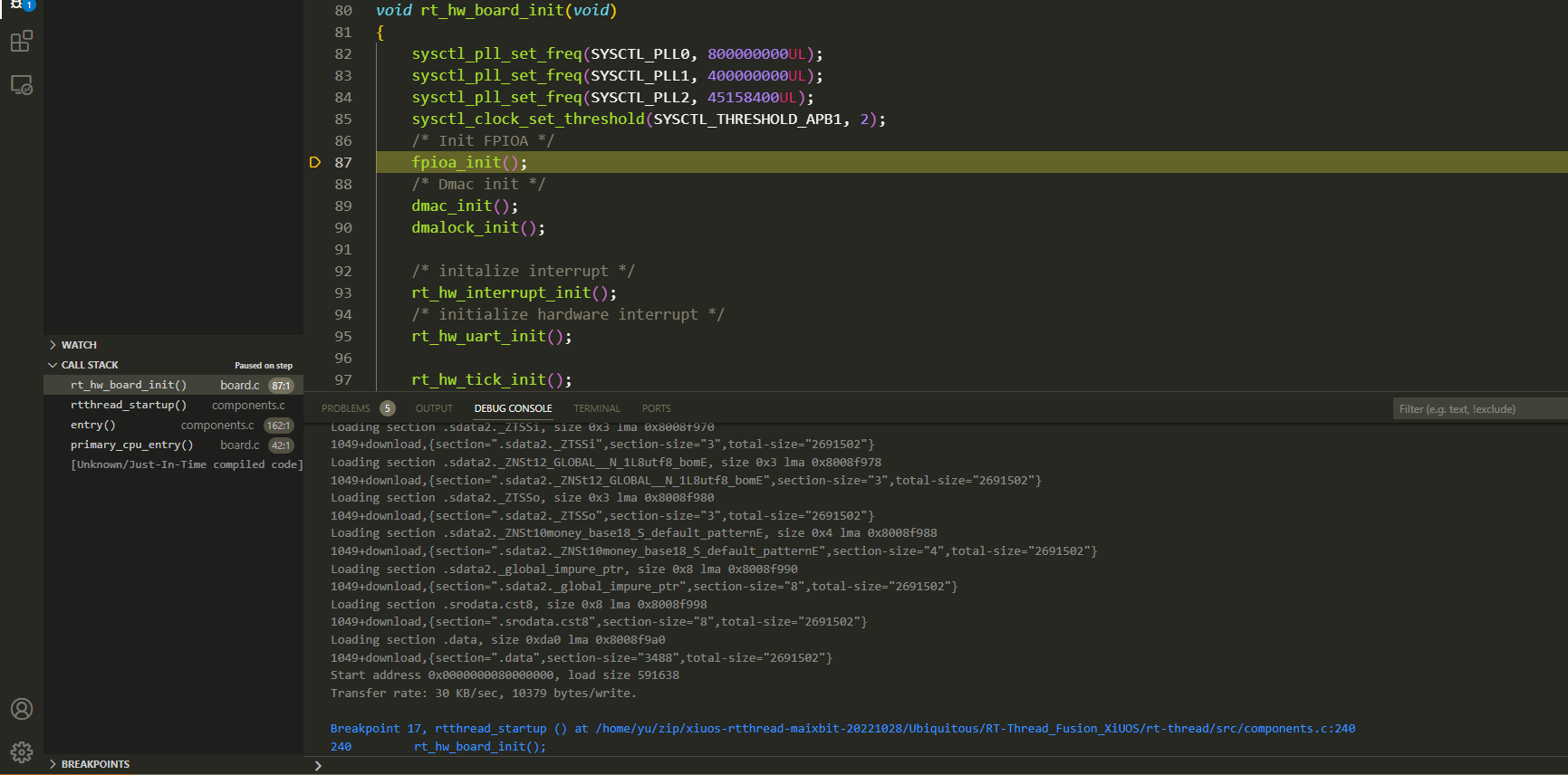
Task: Open the Accounts icon in activity bar
Action: [22, 709]
